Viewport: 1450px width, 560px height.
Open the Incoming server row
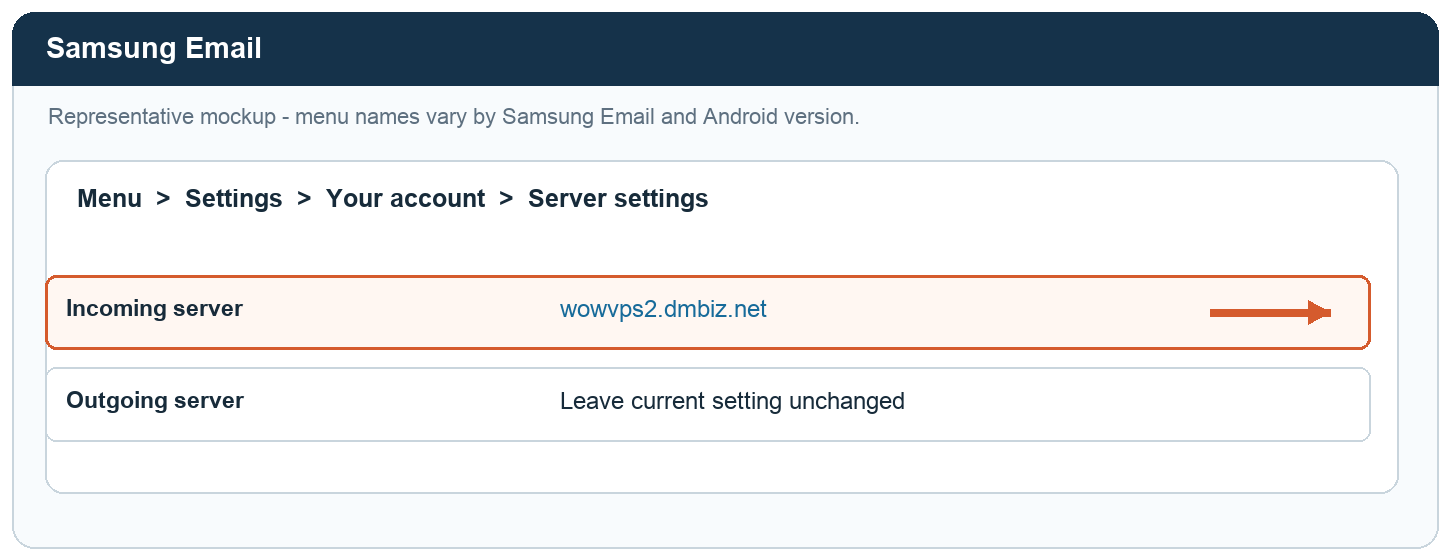tap(708, 313)
